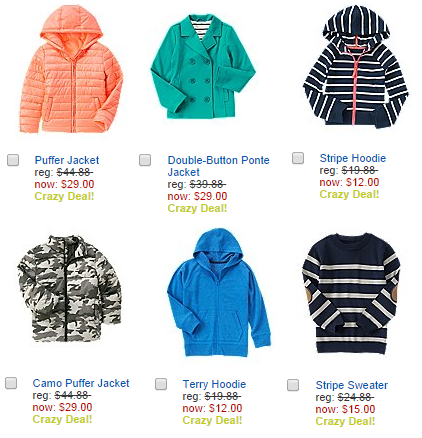View the navy striped hoodie image
The image size is (422, 438).
point(355,67)
